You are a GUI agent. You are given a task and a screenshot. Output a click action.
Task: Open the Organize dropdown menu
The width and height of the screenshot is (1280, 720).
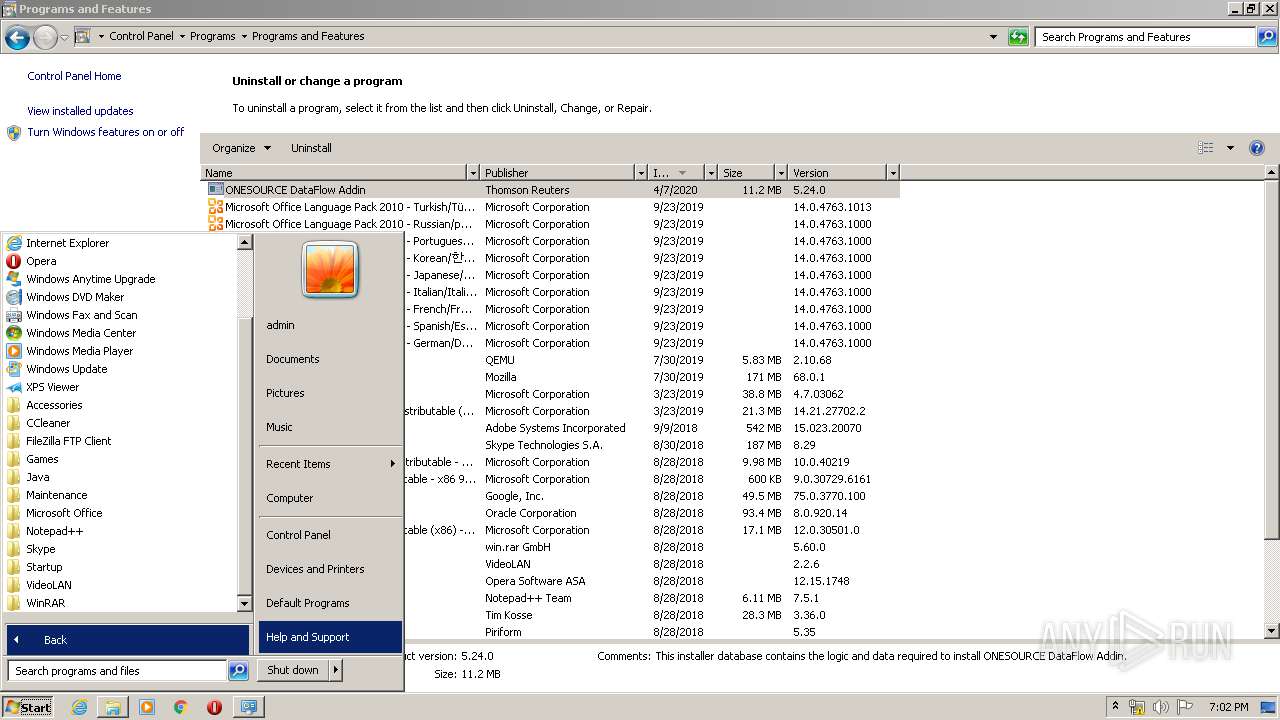click(x=241, y=148)
